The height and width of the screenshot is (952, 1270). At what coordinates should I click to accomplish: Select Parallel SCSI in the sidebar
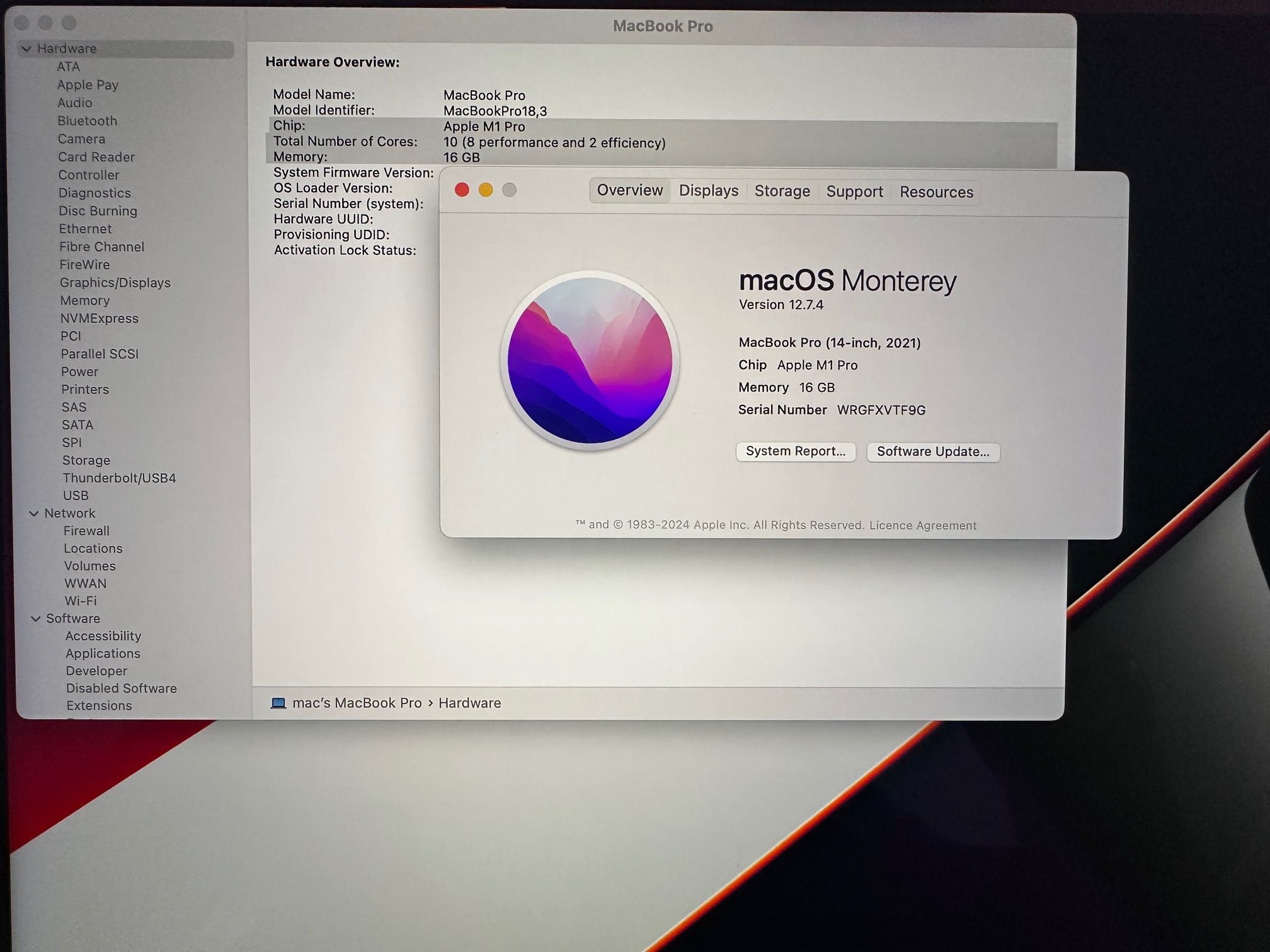[100, 354]
